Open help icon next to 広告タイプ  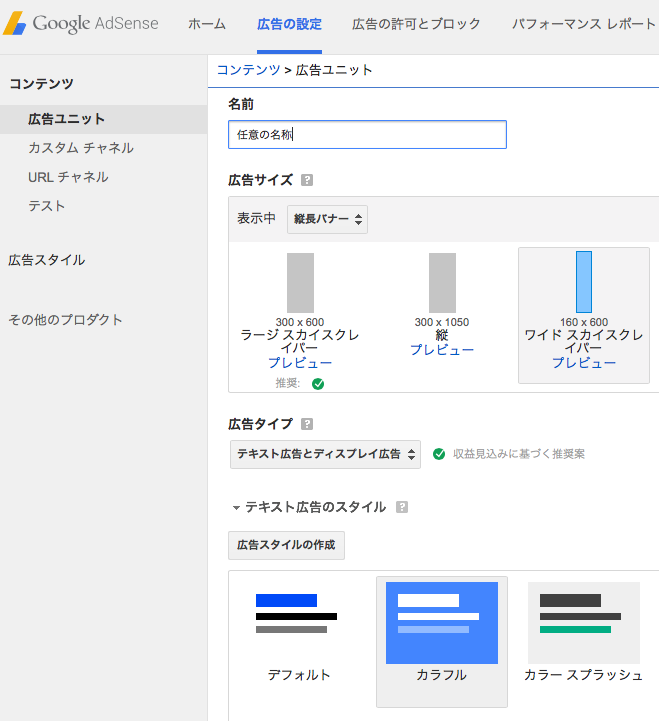307,424
